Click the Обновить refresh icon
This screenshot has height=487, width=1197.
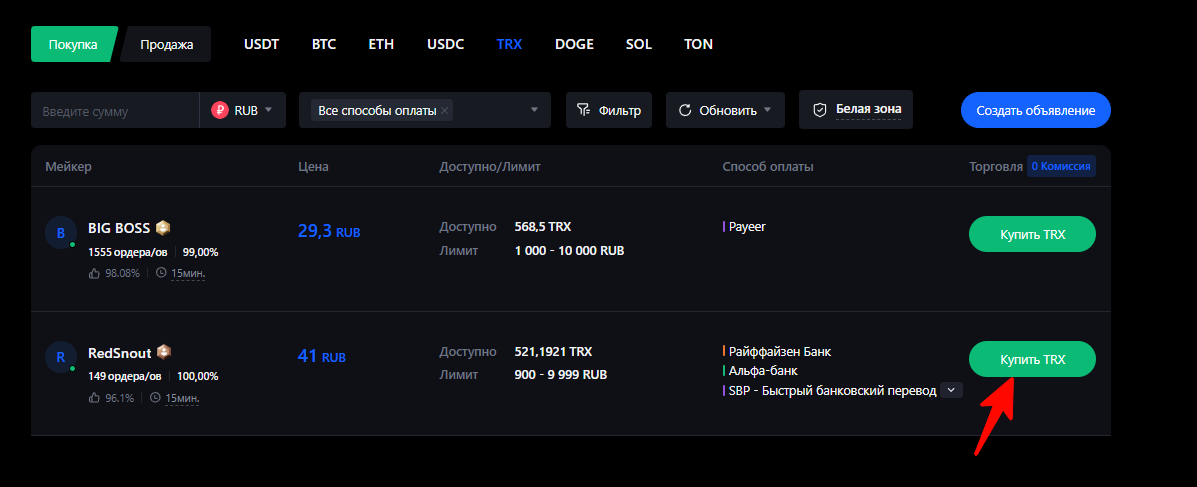tap(685, 110)
